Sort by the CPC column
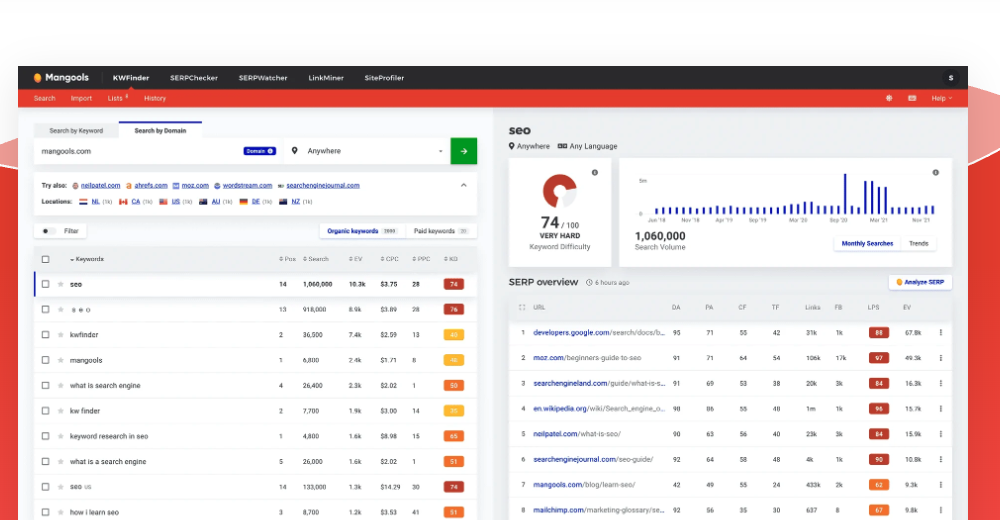Viewport: 1000px width, 520px height. click(x=390, y=259)
